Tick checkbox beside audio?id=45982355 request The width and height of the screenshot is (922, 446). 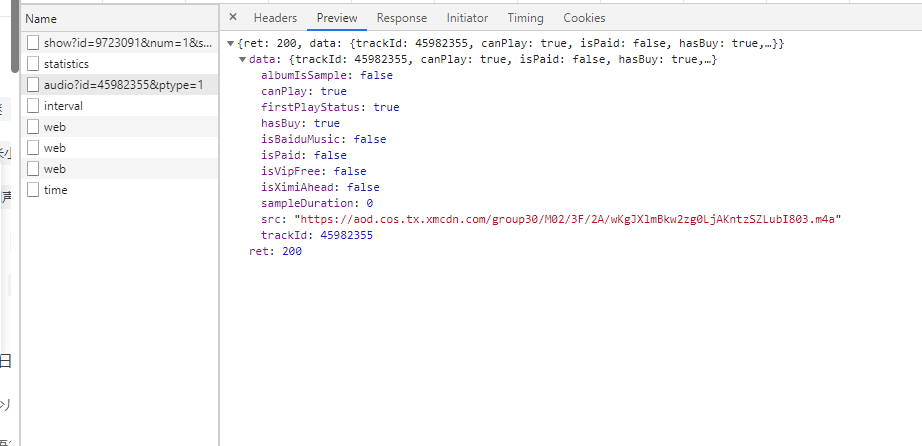(33, 85)
